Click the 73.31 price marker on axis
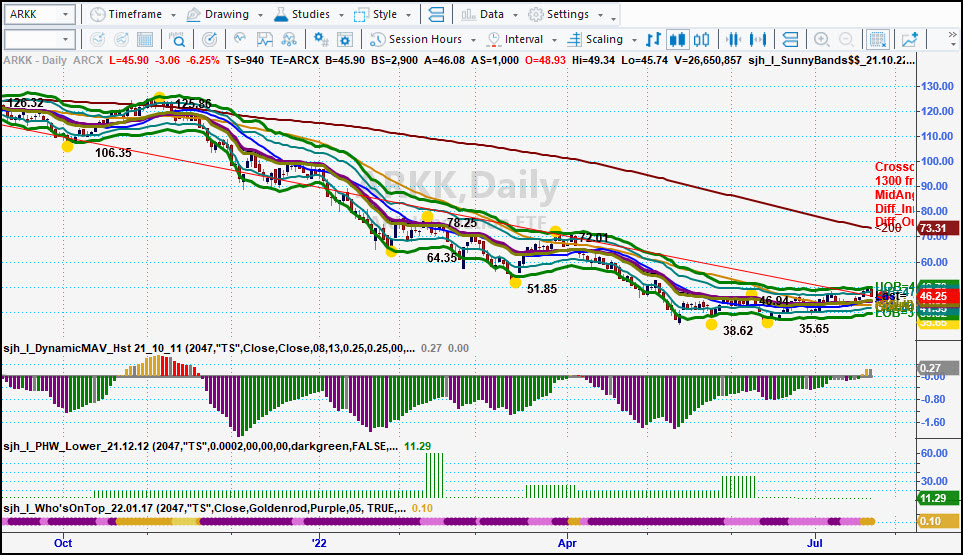Image resolution: width=963 pixels, height=555 pixels. [938, 228]
